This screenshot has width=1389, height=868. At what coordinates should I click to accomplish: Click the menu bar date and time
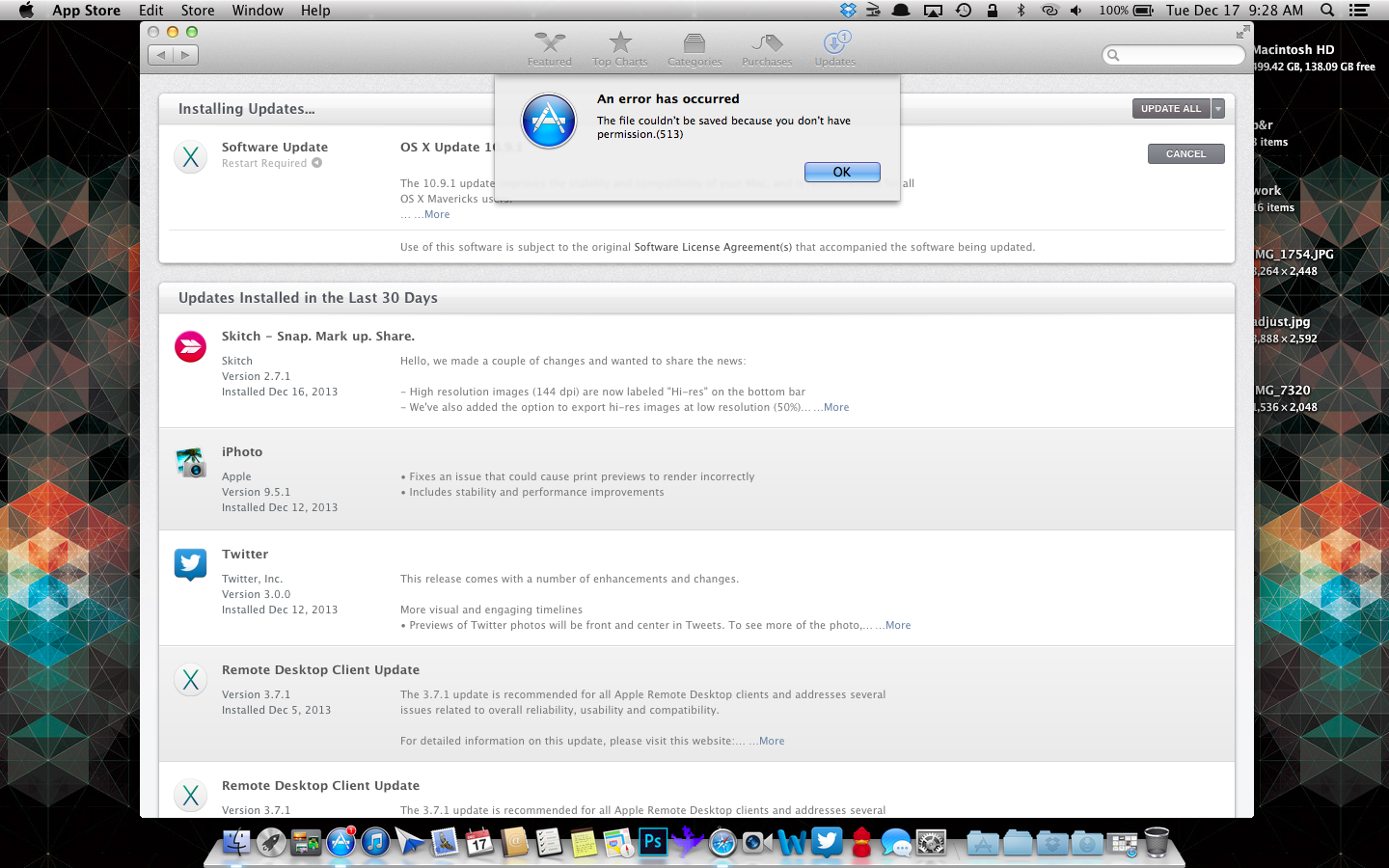tap(1234, 10)
